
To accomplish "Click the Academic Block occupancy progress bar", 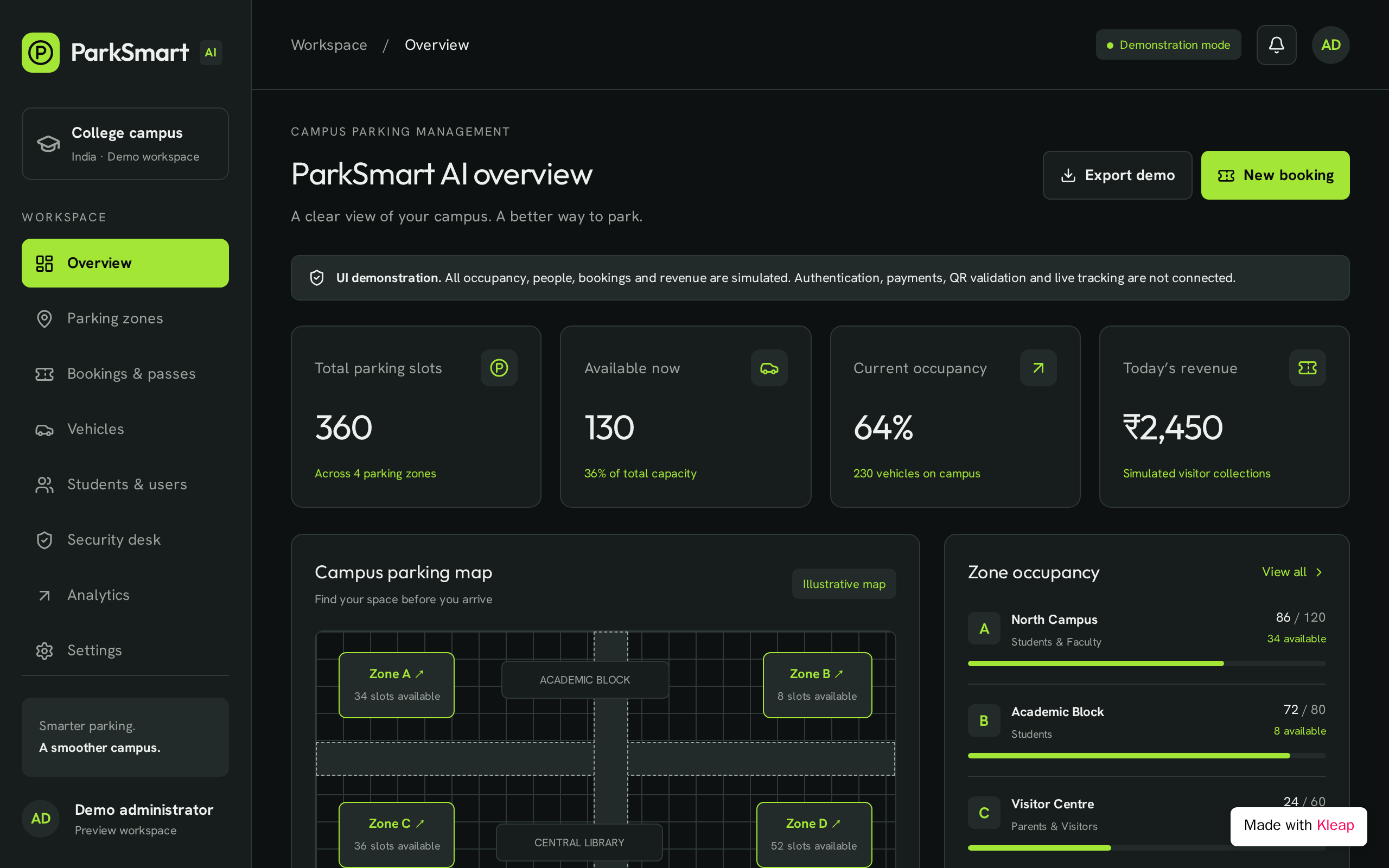I will coord(1147,756).
